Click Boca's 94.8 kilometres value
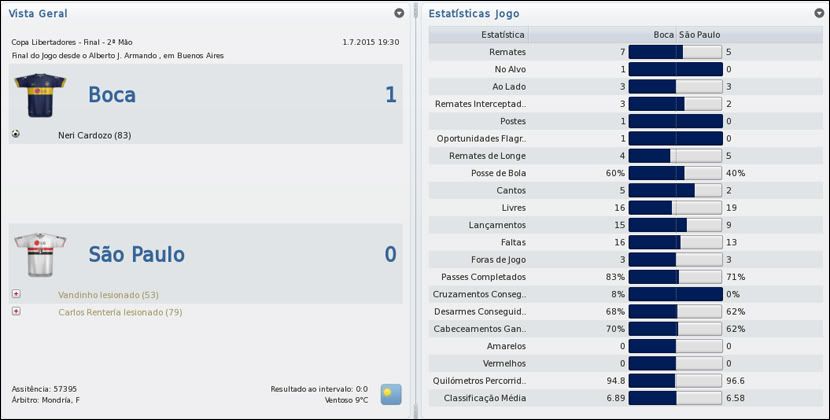Viewport: 830px width, 420px height. [616, 381]
